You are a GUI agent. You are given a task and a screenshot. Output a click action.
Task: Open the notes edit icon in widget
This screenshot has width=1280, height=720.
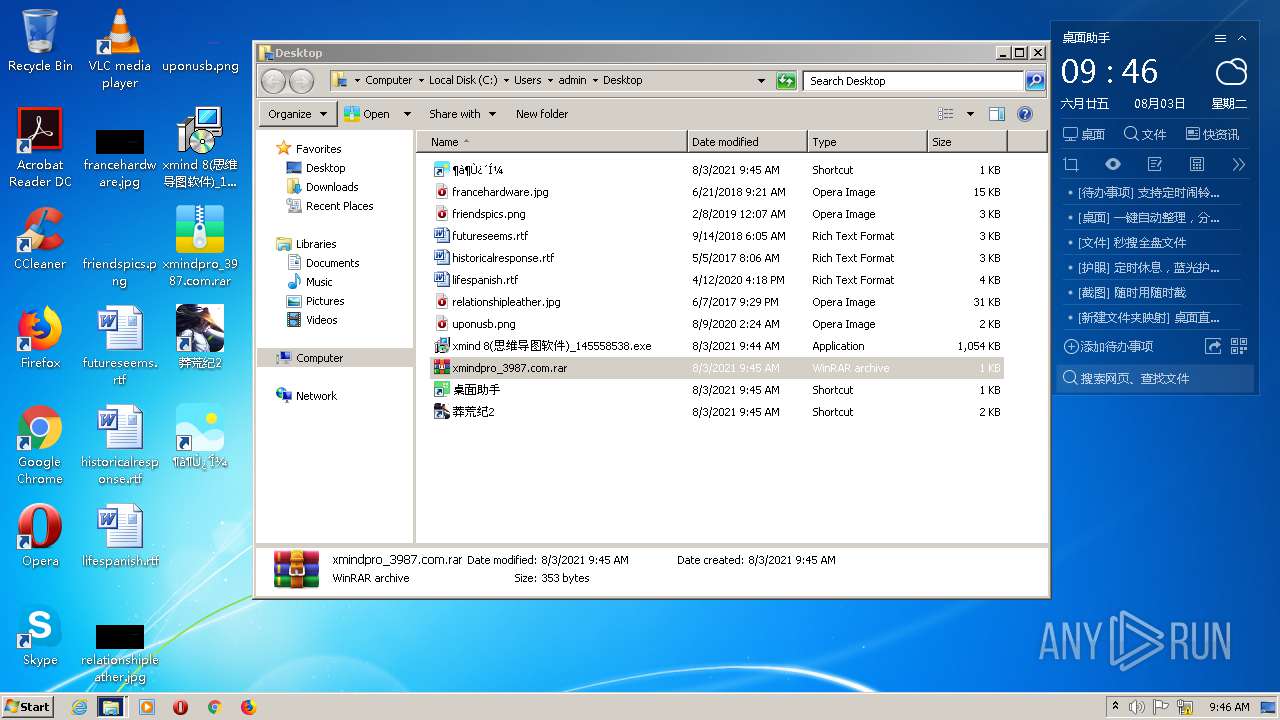tap(1155, 164)
